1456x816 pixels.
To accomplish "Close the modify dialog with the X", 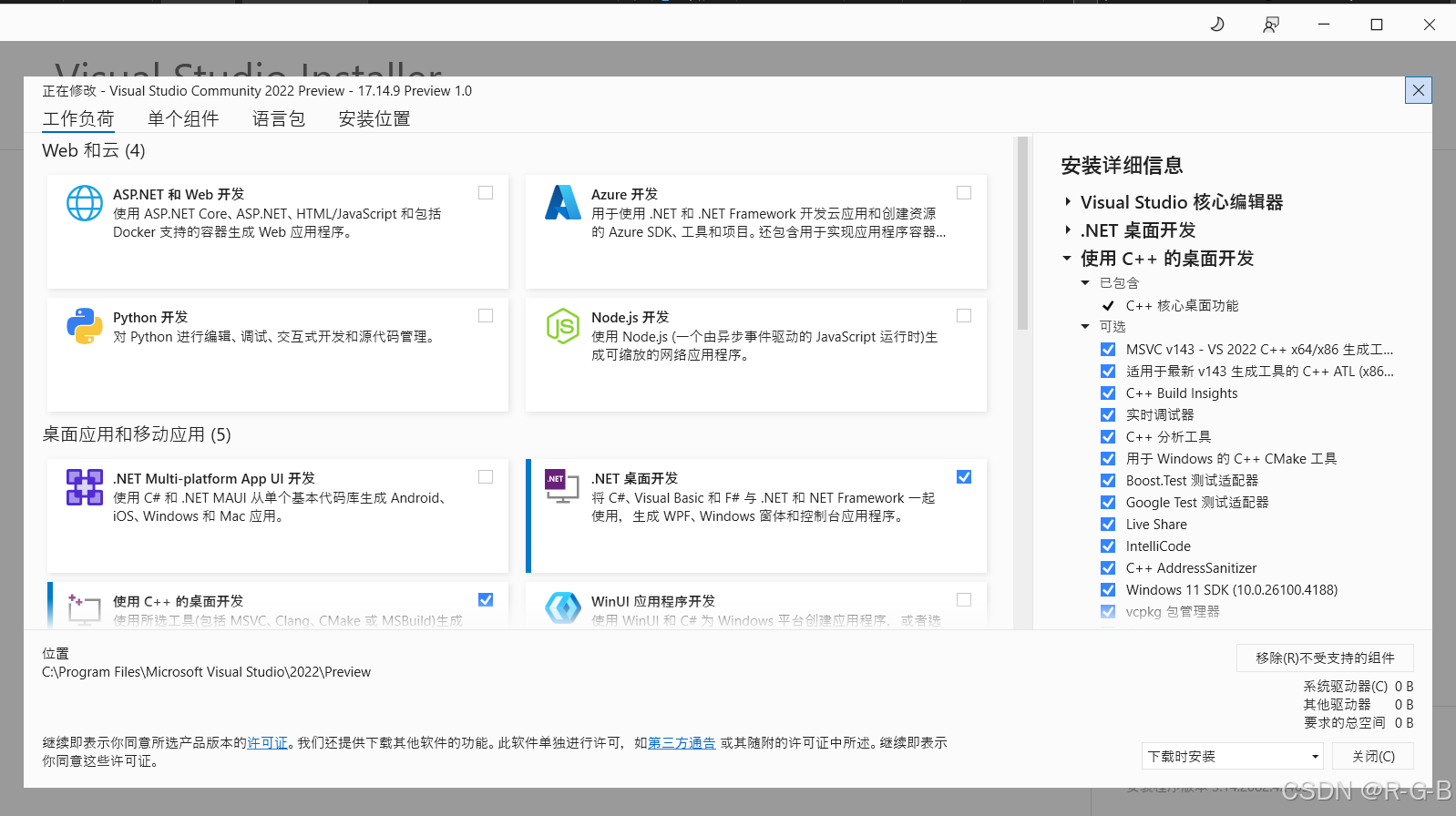I will click(1419, 90).
